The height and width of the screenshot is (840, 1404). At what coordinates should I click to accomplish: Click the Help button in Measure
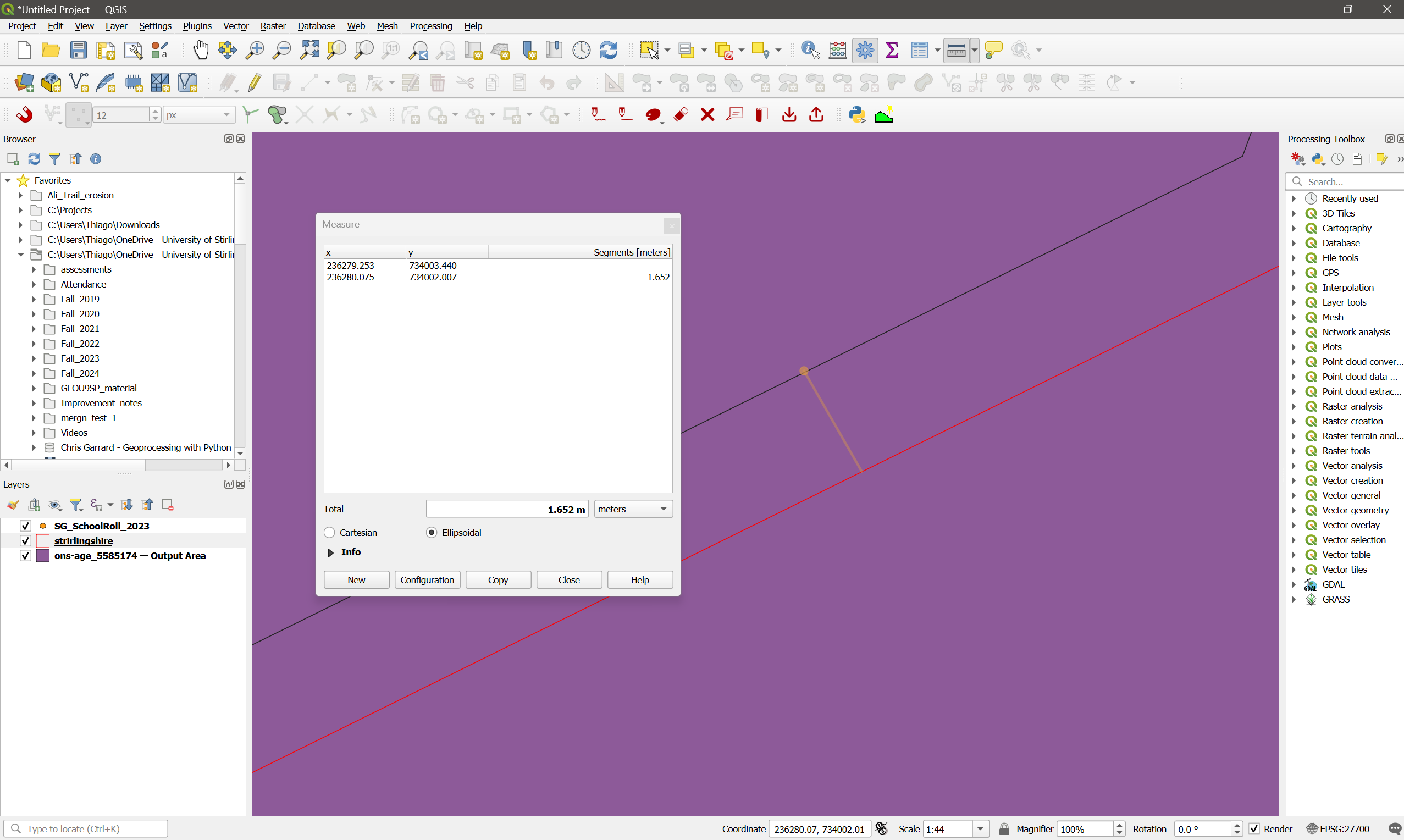coord(640,579)
